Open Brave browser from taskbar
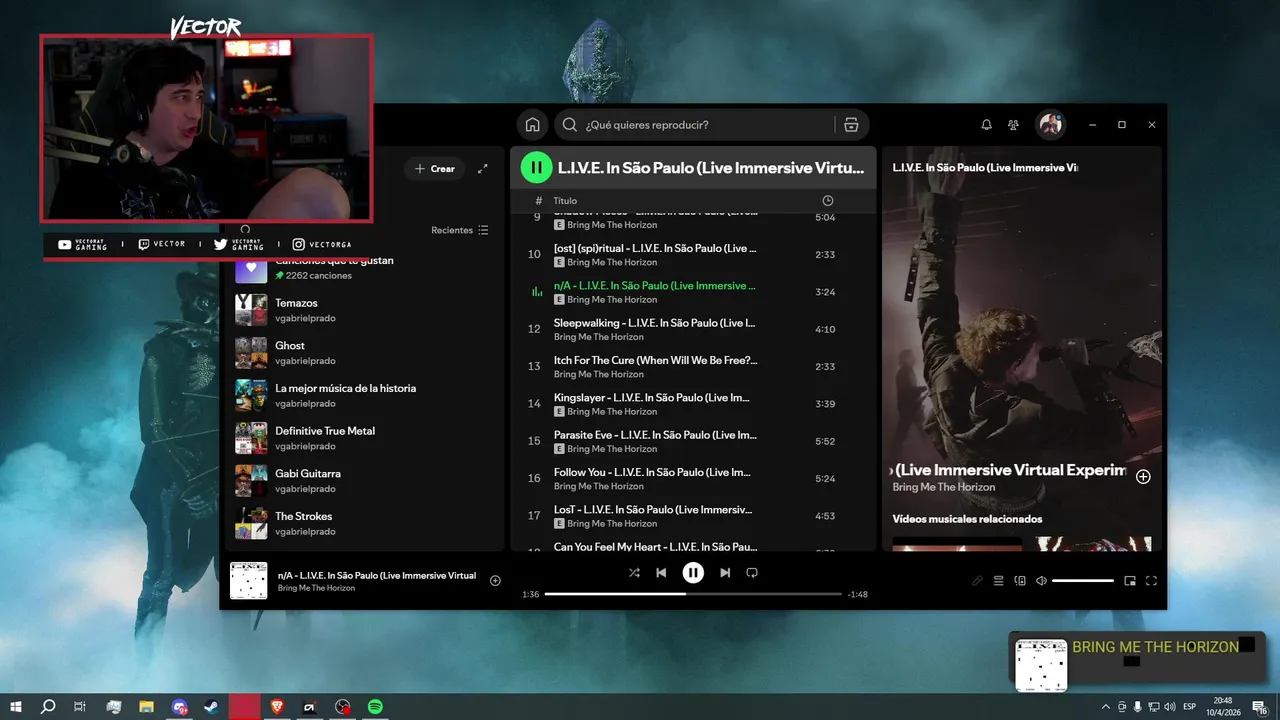The height and width of the screenshot is (720, 1280). pyautogui.click(x=276, y=707)
